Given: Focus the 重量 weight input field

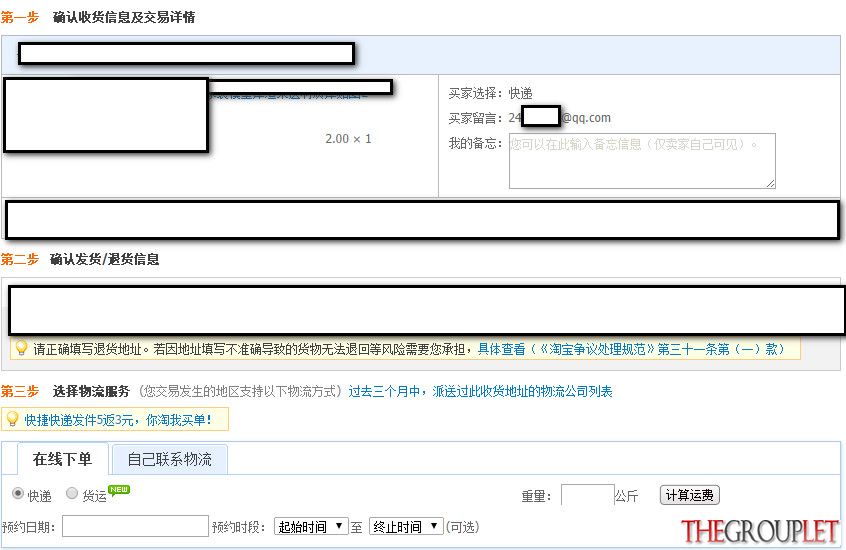Looking at the screenshot, I should [588, 495].
